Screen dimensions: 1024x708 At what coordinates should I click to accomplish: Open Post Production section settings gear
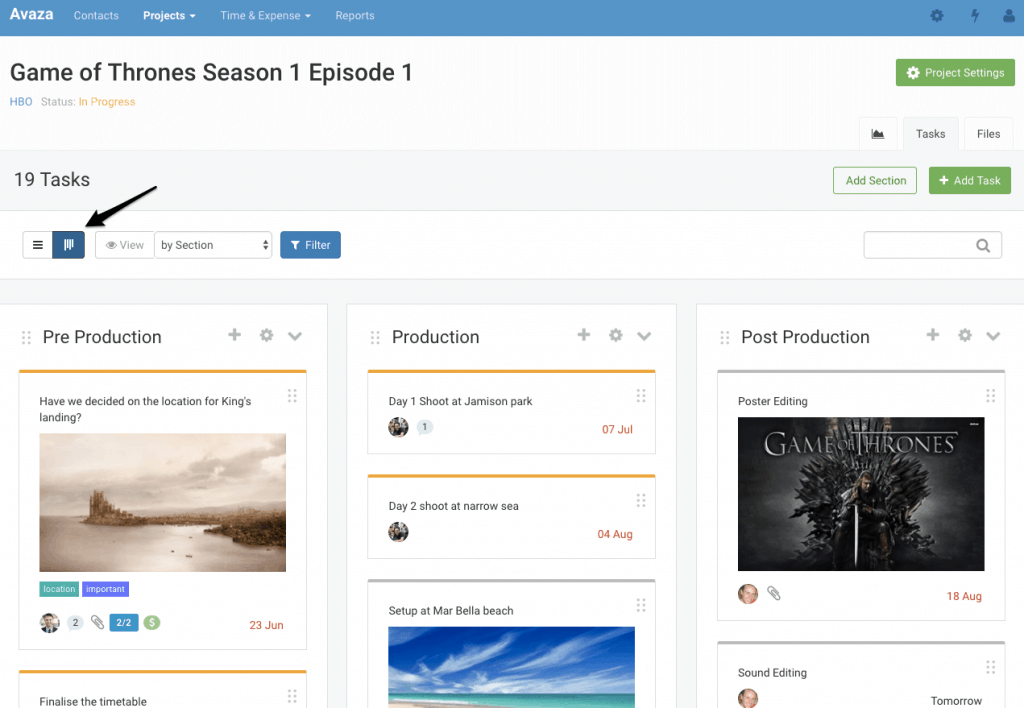click(x=965, y=335)
